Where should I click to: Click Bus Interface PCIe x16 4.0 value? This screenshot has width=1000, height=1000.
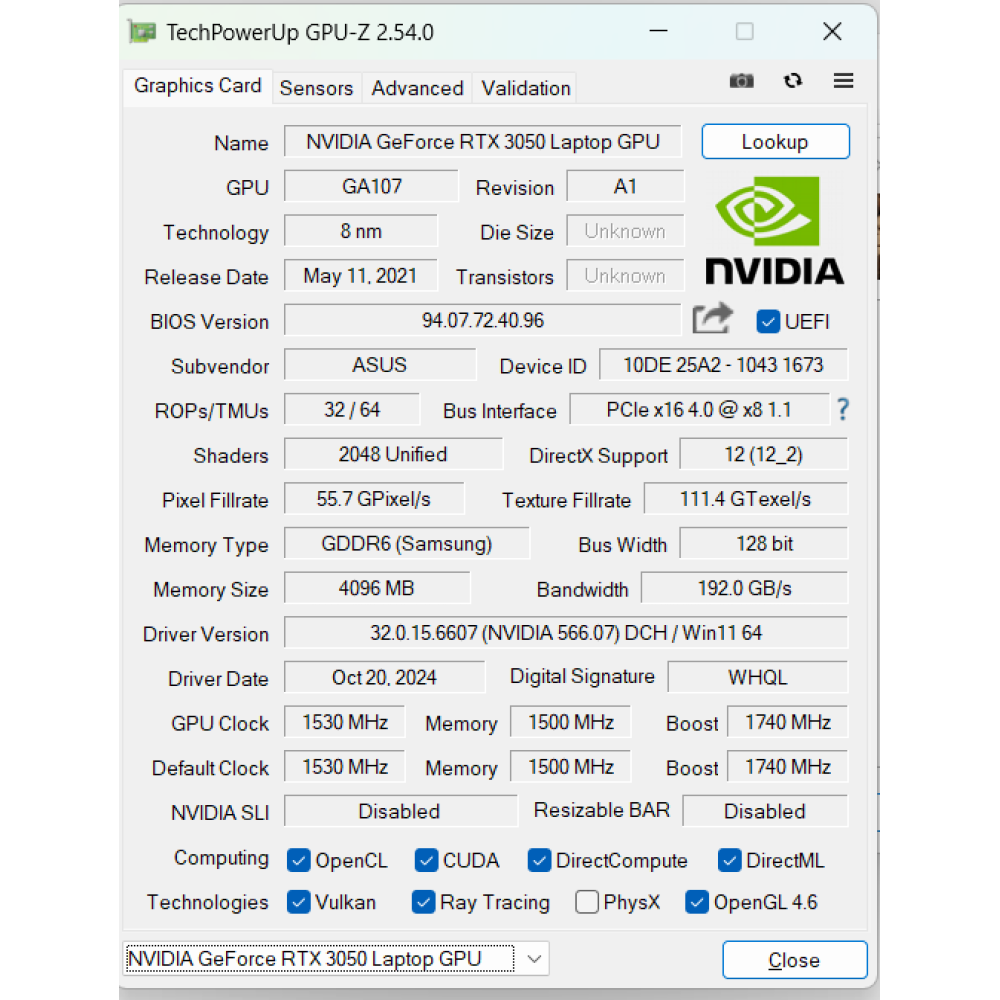pyautogui.click(x=700, y=409)
